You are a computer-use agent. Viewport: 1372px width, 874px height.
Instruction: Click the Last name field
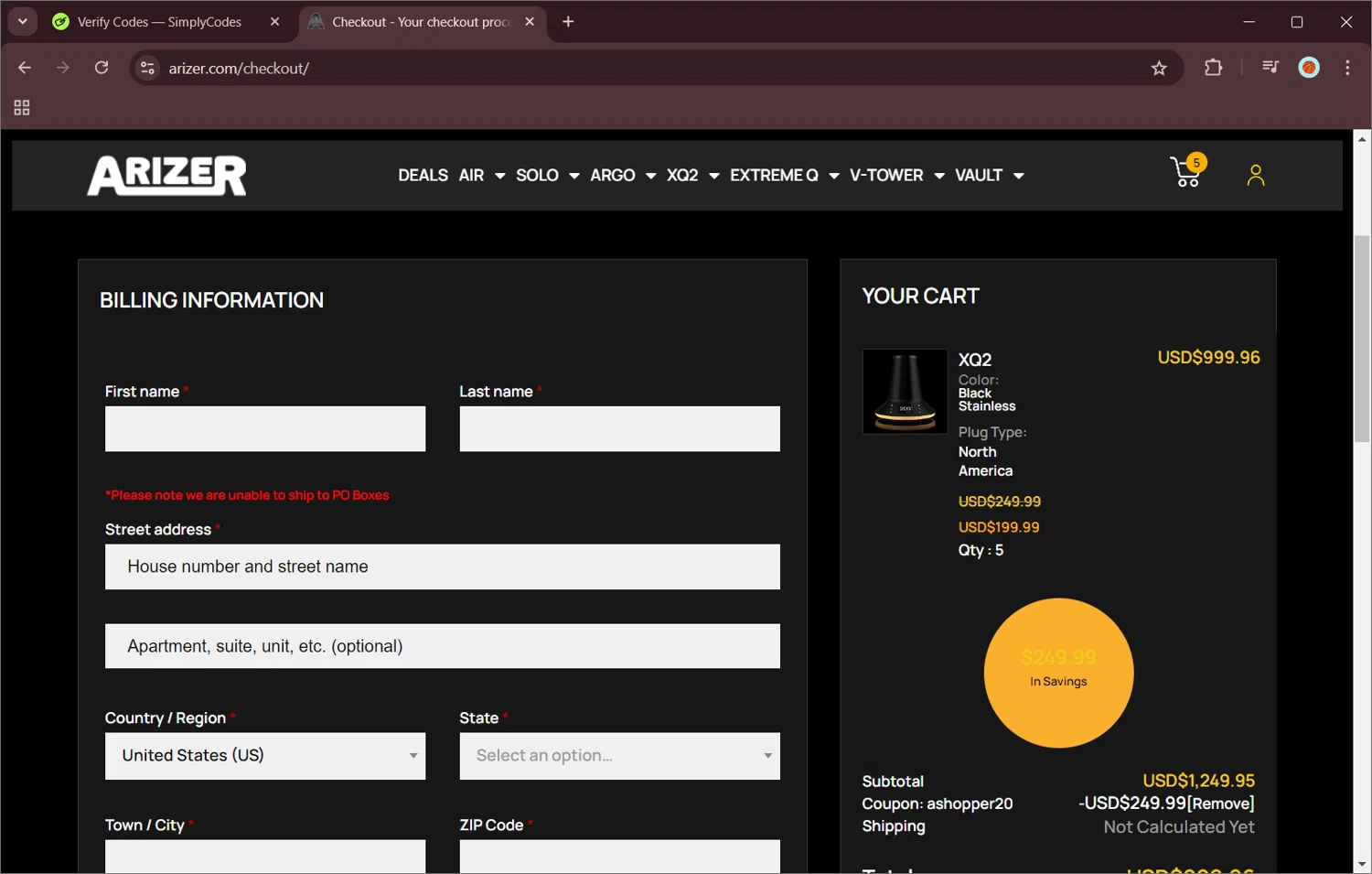click(619, 429)
